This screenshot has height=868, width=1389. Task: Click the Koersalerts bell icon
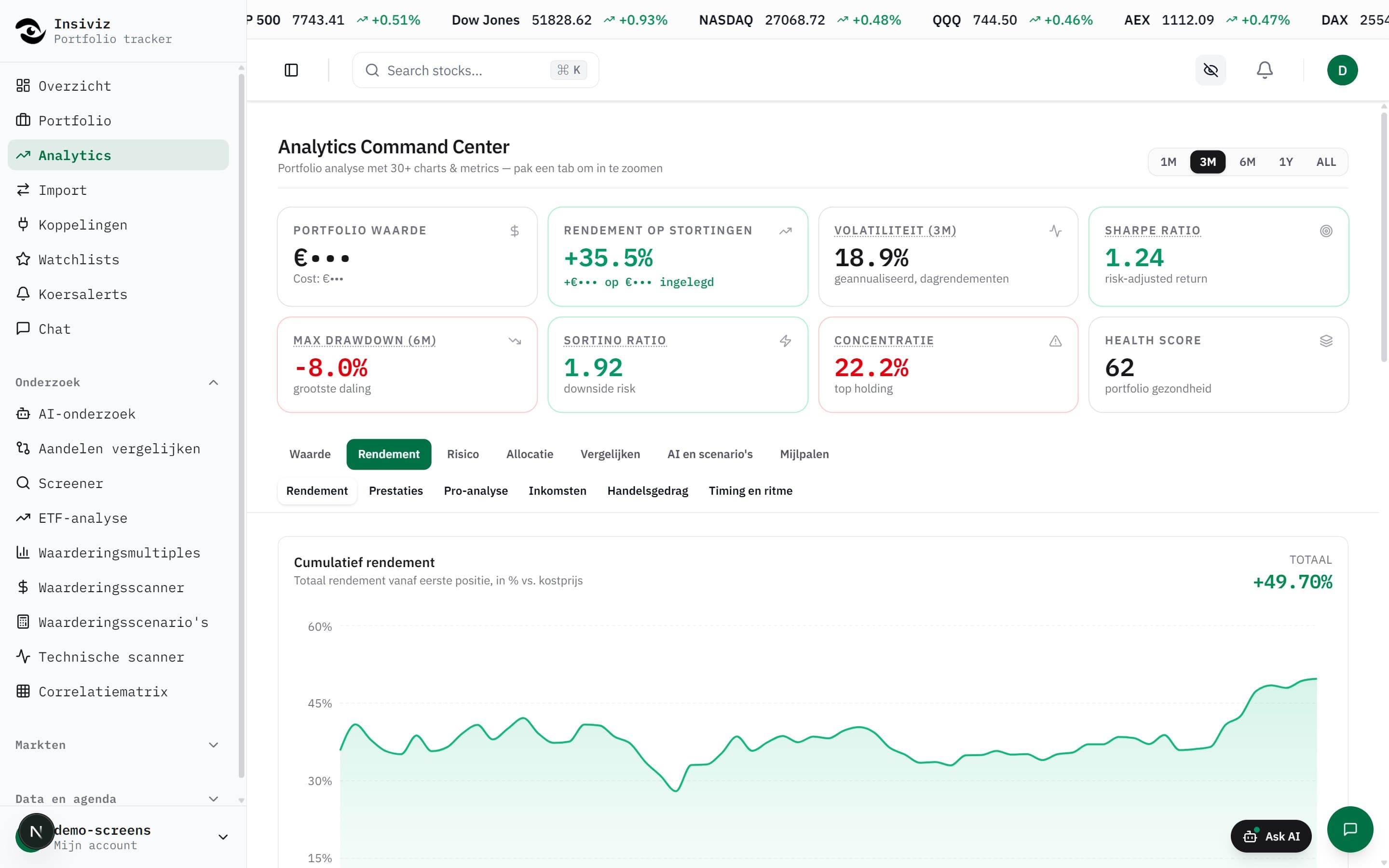tap(23, 294)
